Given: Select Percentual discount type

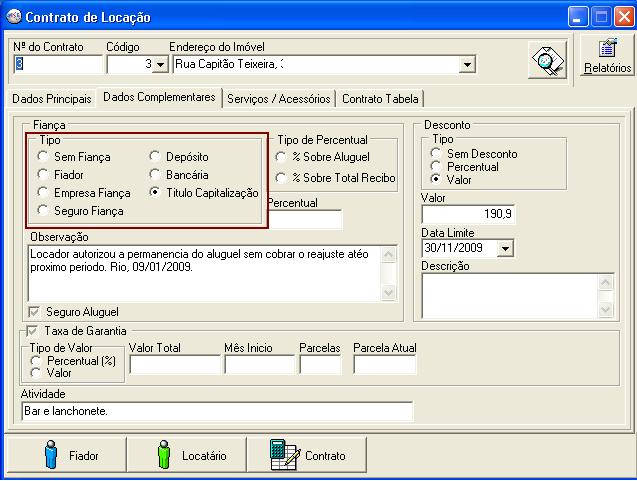Looking at the screenshot, I should click(435, 167).
